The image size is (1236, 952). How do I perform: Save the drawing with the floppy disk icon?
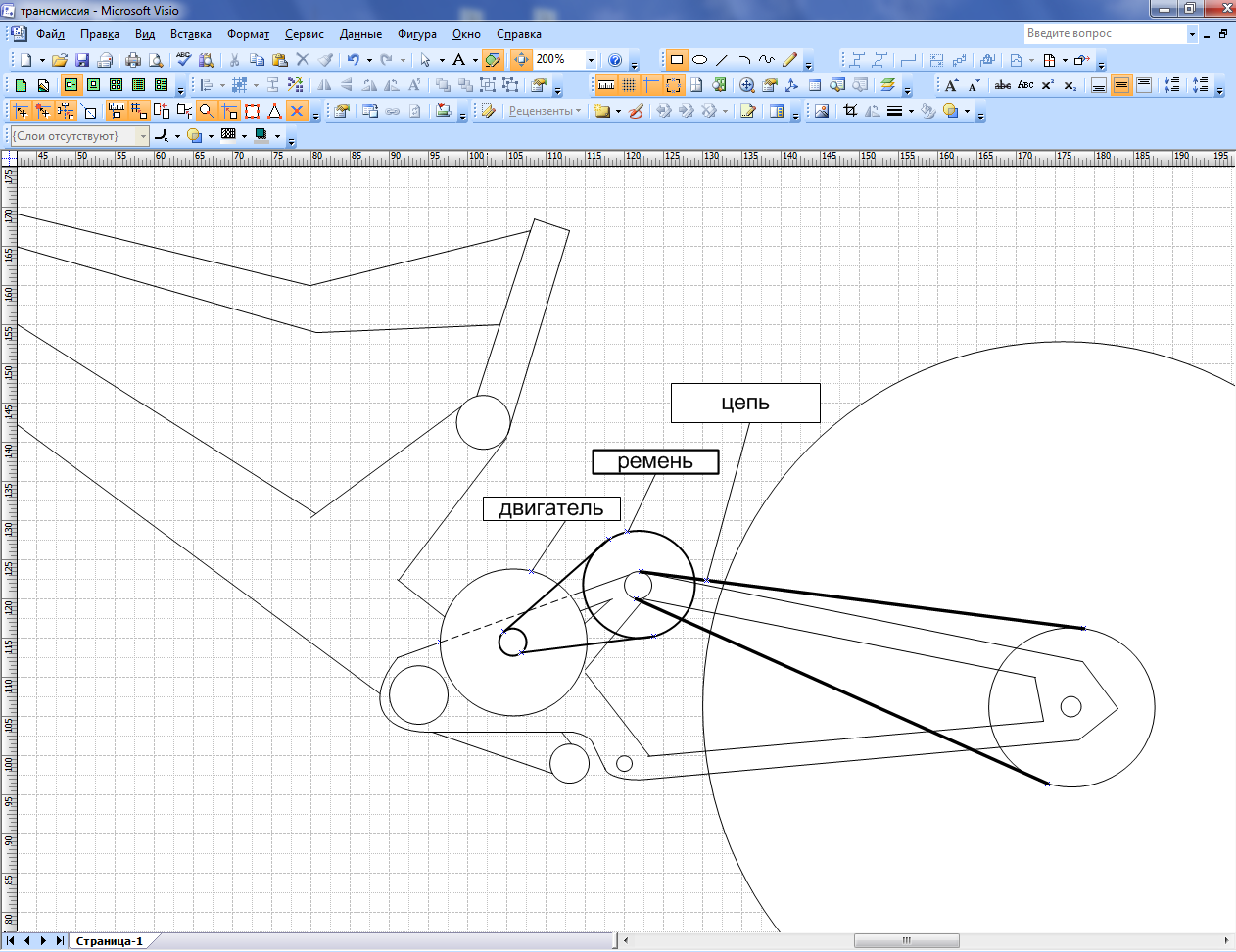tap(82, 60)
